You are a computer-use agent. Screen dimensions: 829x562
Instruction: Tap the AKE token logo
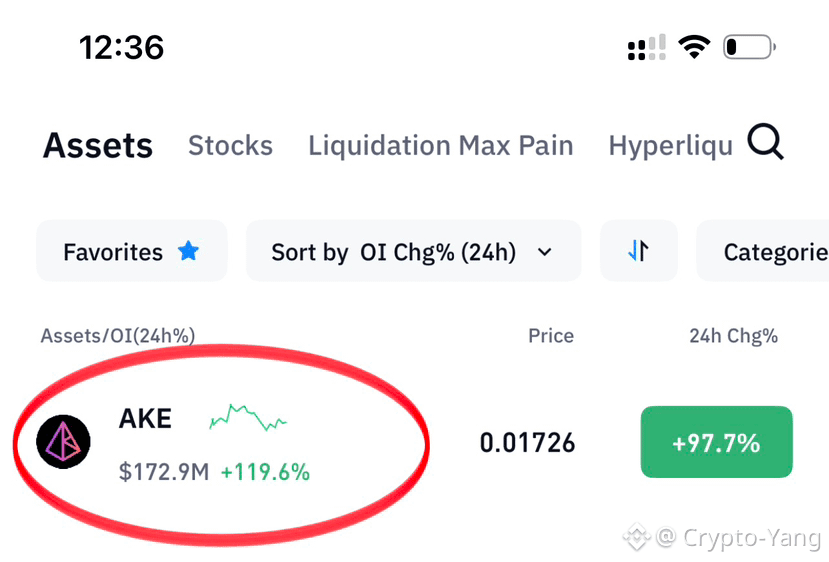[x=63, y=441]
